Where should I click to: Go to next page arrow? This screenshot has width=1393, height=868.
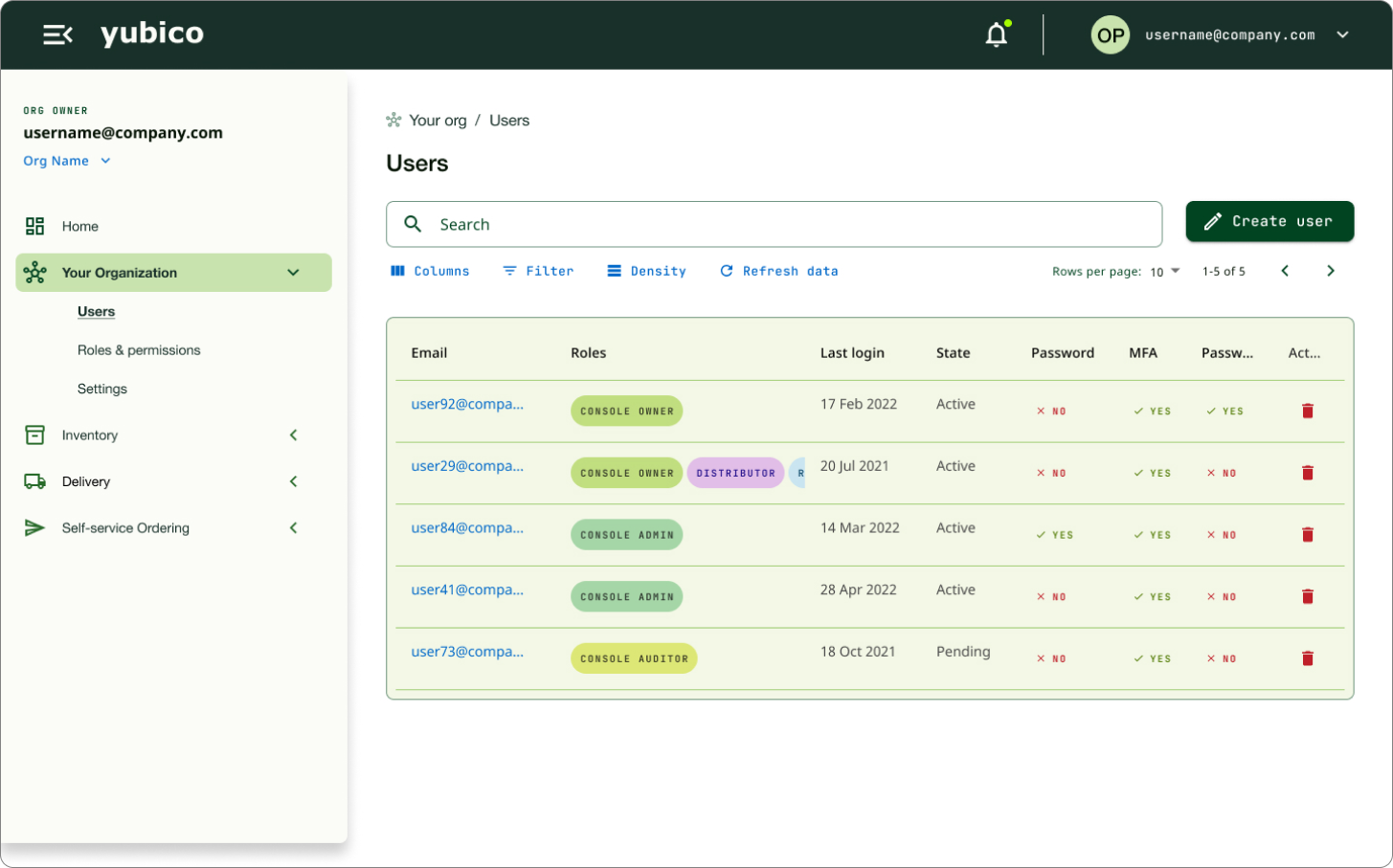[x=1330, y=271]
